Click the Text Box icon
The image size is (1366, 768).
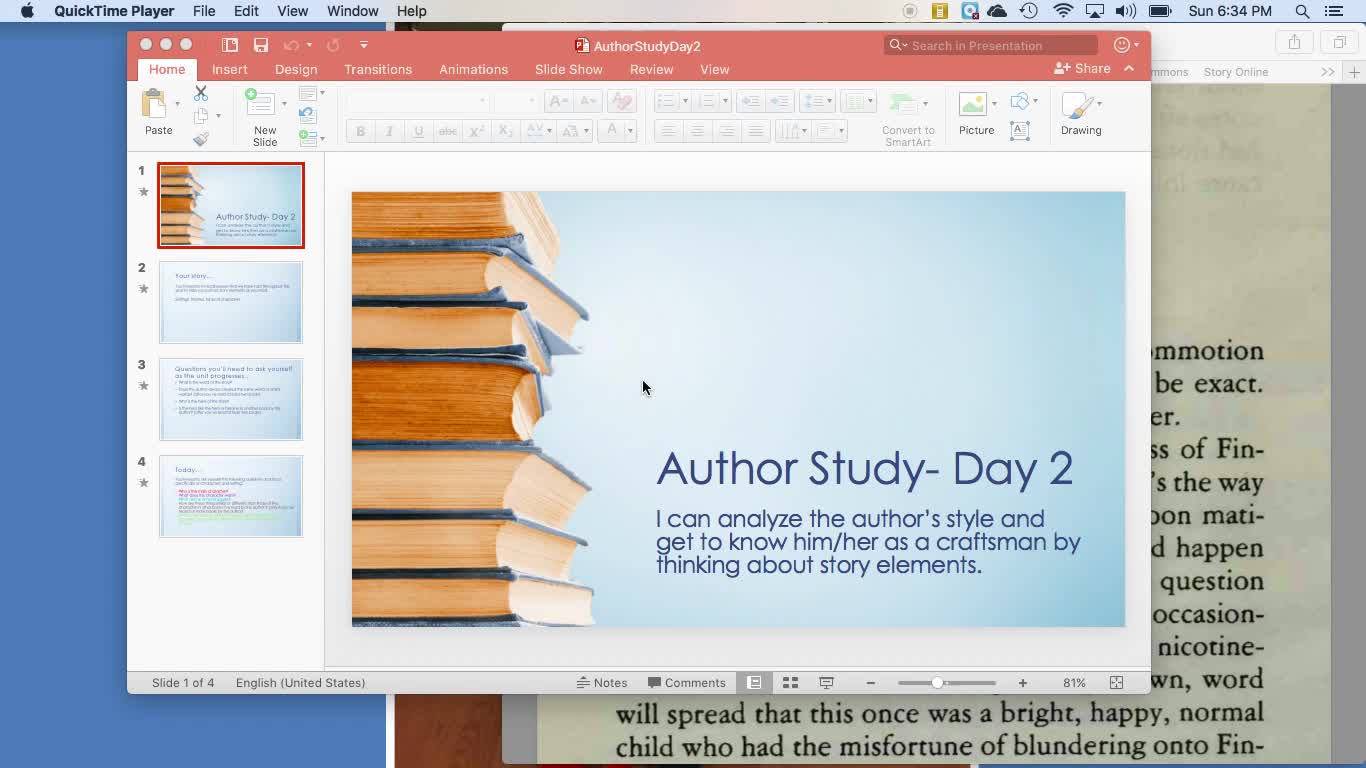point(1019,131)
